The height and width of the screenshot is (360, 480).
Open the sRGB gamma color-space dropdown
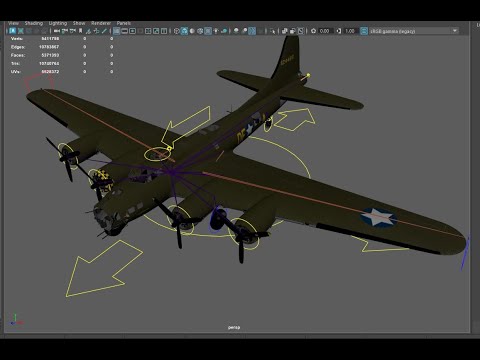coord(414,31)
